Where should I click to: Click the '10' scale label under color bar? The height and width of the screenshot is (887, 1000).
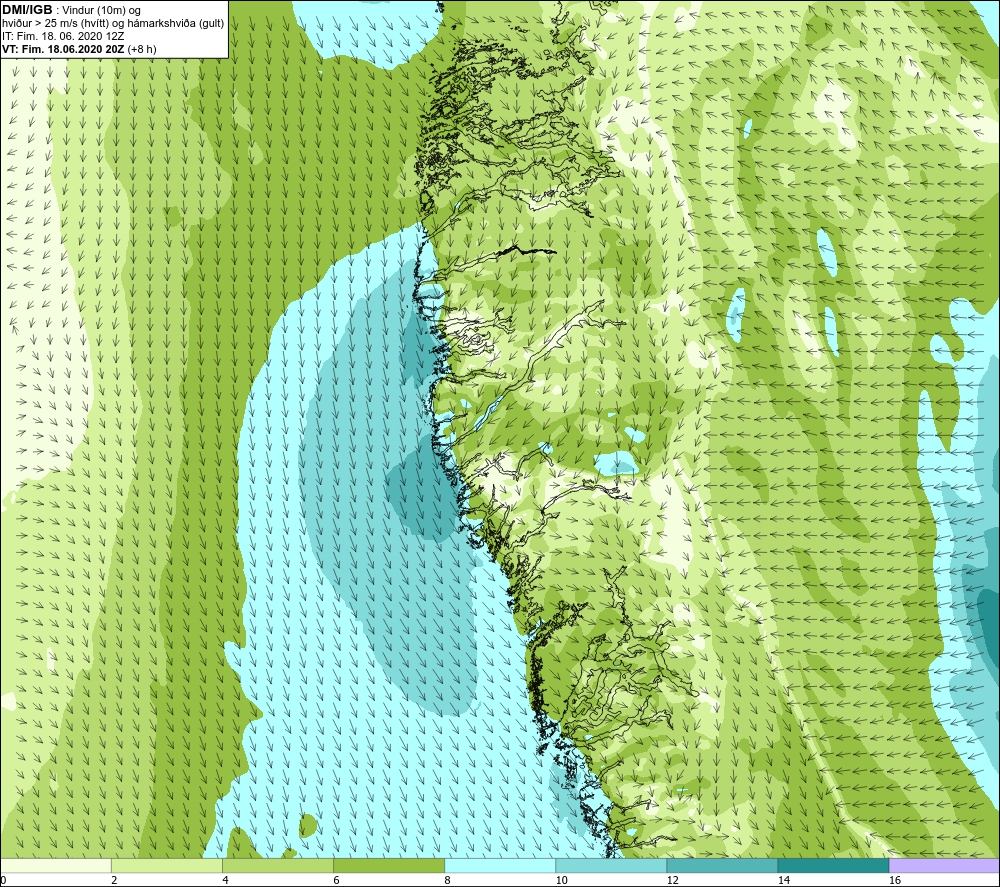click(x=561, y=880)
